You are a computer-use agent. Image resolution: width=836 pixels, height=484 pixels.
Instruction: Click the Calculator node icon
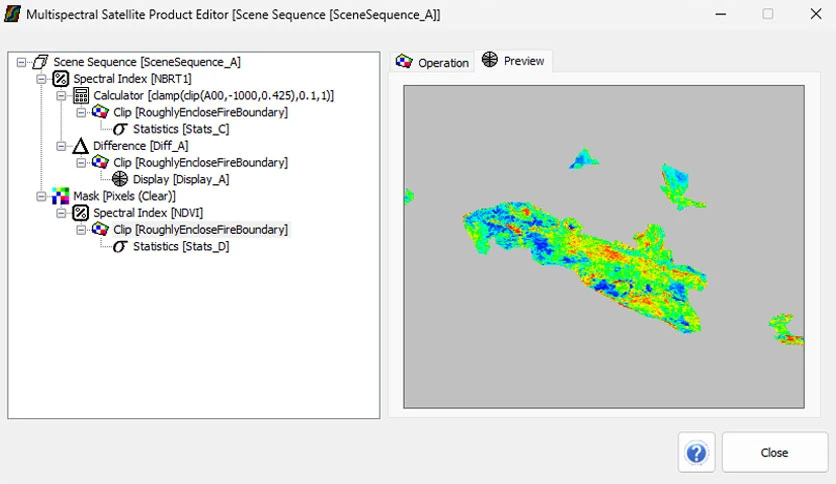(81, 95)
